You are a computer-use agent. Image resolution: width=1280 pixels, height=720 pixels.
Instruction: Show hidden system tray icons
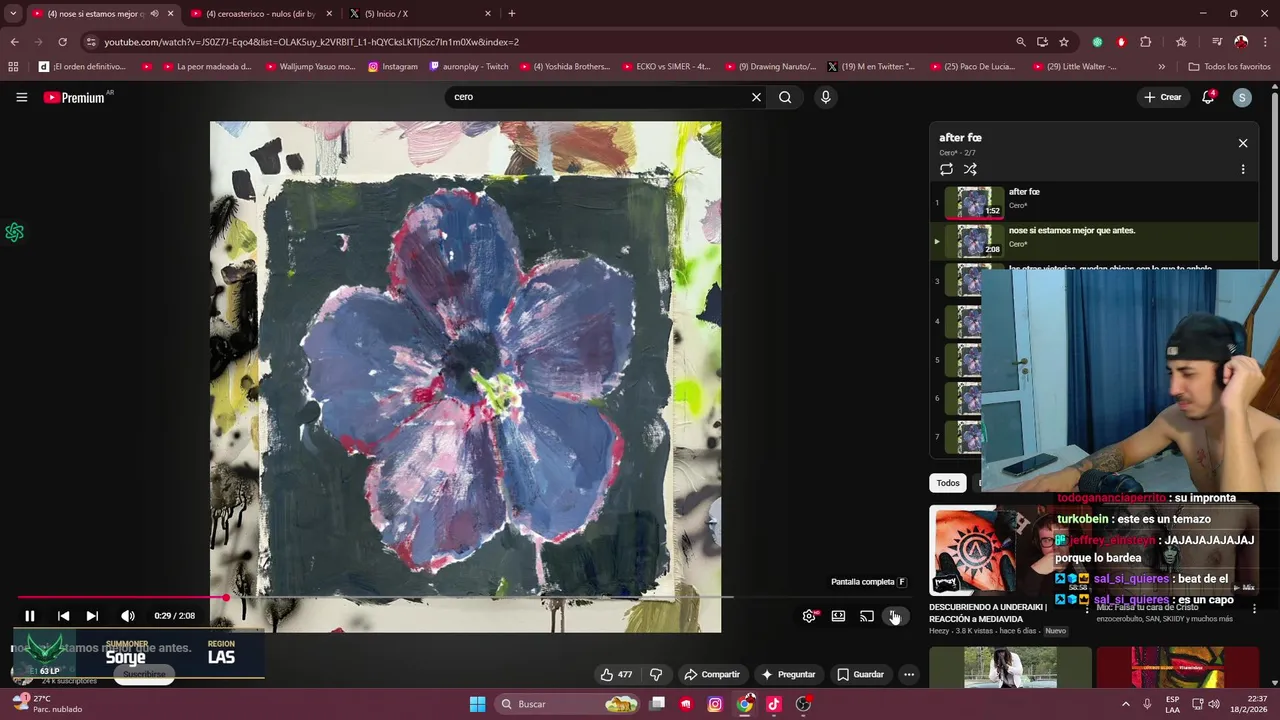[1125, 704]
